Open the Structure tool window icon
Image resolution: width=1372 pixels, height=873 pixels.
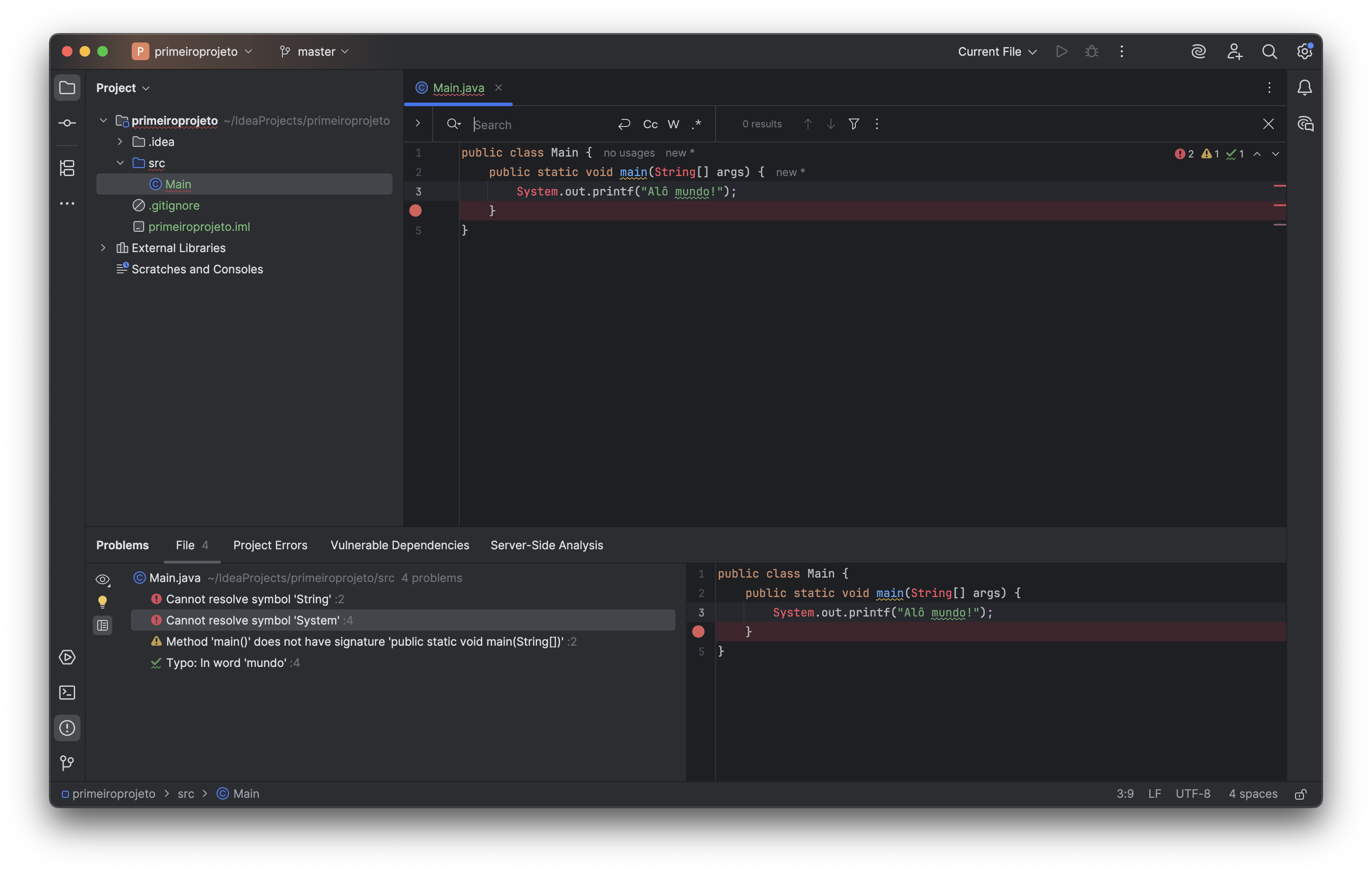pos(67,168)
